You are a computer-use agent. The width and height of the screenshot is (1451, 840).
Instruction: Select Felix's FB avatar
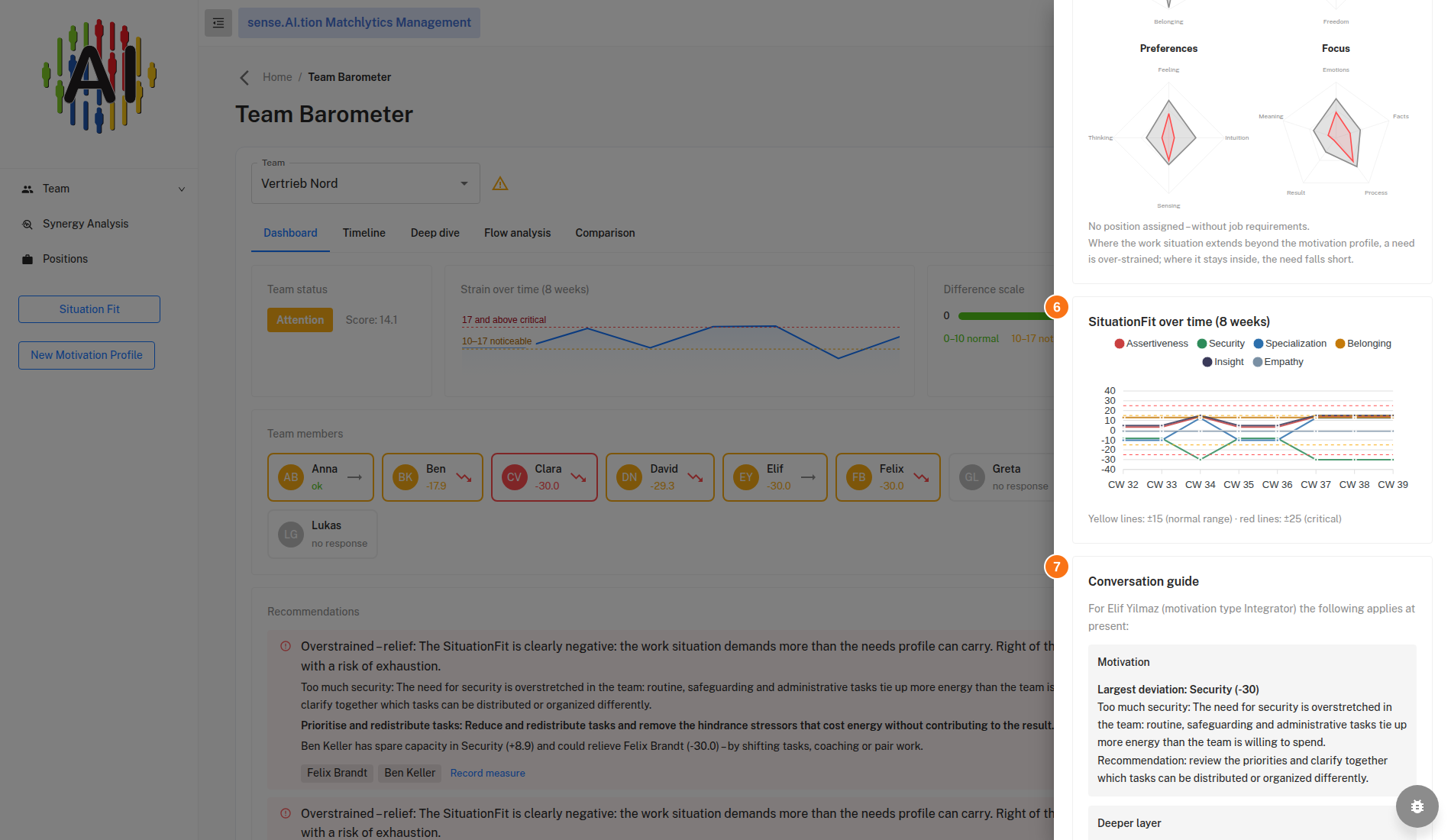point(859,477)
